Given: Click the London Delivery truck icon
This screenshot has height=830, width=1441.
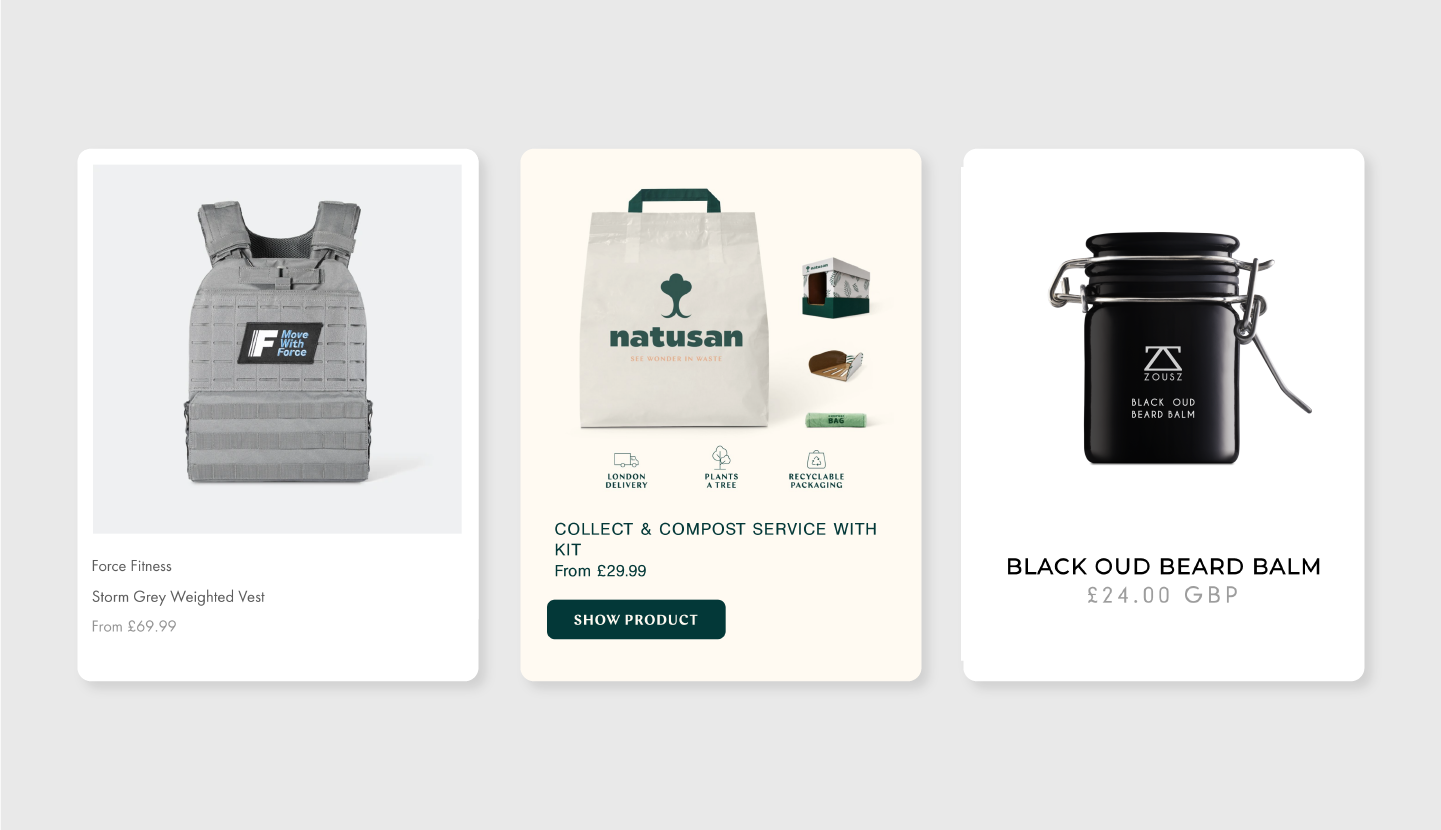Looking at the screenshot, I should click(626, 460).
